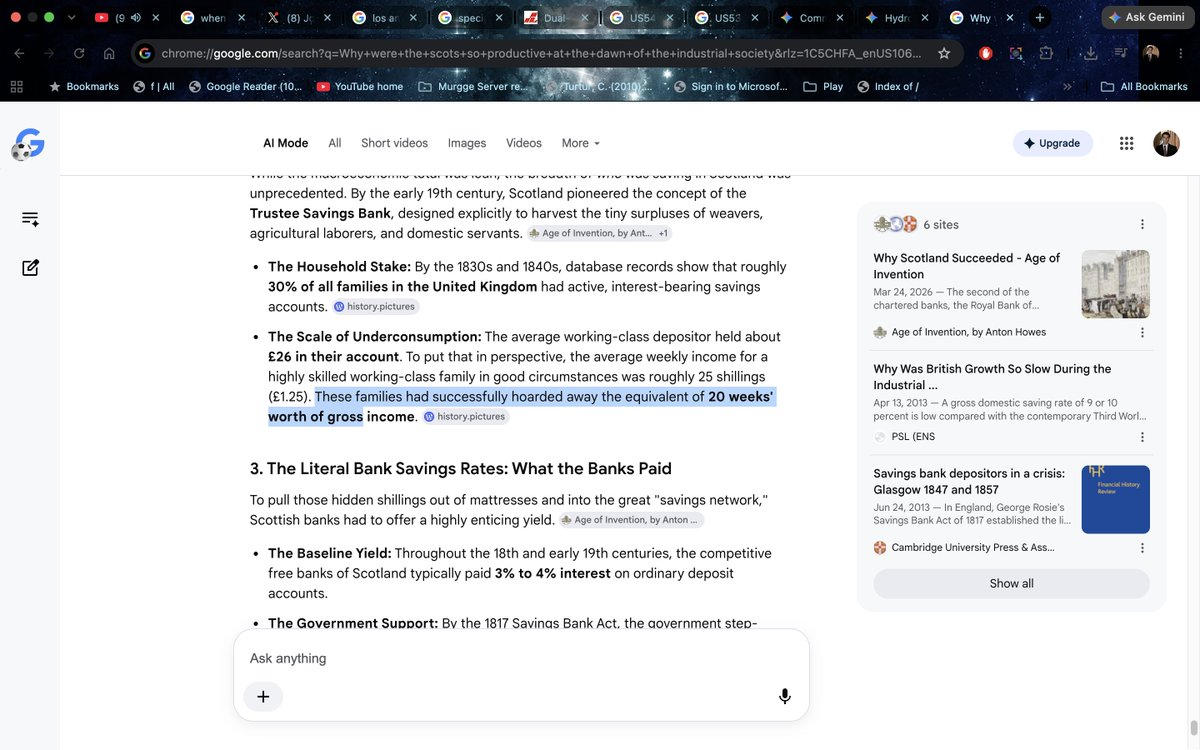Open options for the PSL (ENS source
The height and width of the screenshot is (750, 1200).
click(1142, 437)
